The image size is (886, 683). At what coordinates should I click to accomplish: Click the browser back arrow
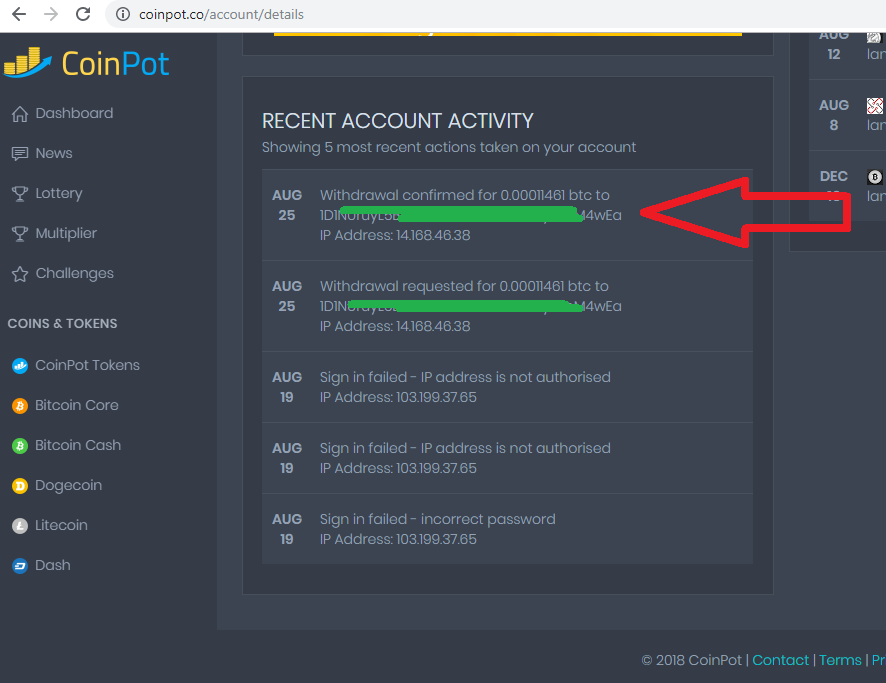point(19,14)
